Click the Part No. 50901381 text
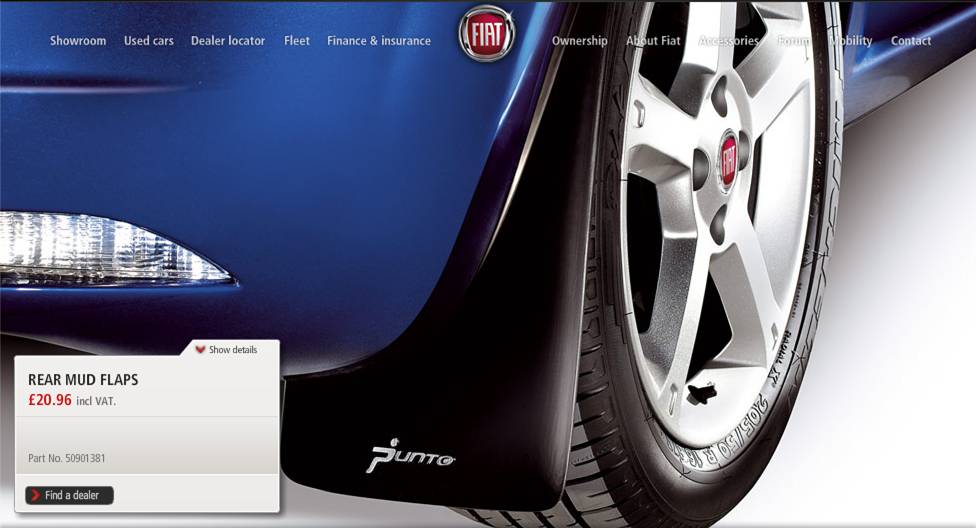The image size is (976, 528). (67, 458)
